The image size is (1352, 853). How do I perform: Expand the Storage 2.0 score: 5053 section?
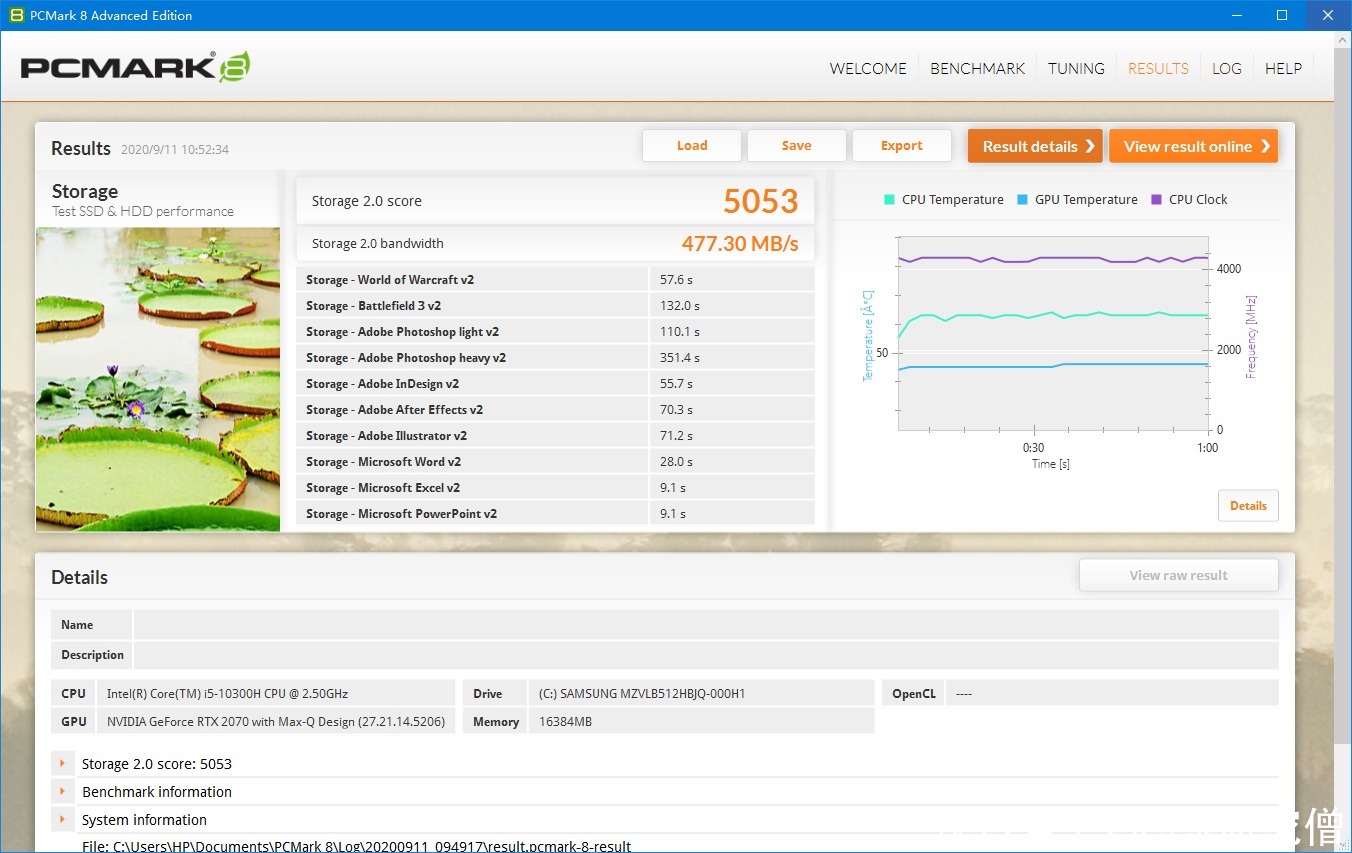63,763
